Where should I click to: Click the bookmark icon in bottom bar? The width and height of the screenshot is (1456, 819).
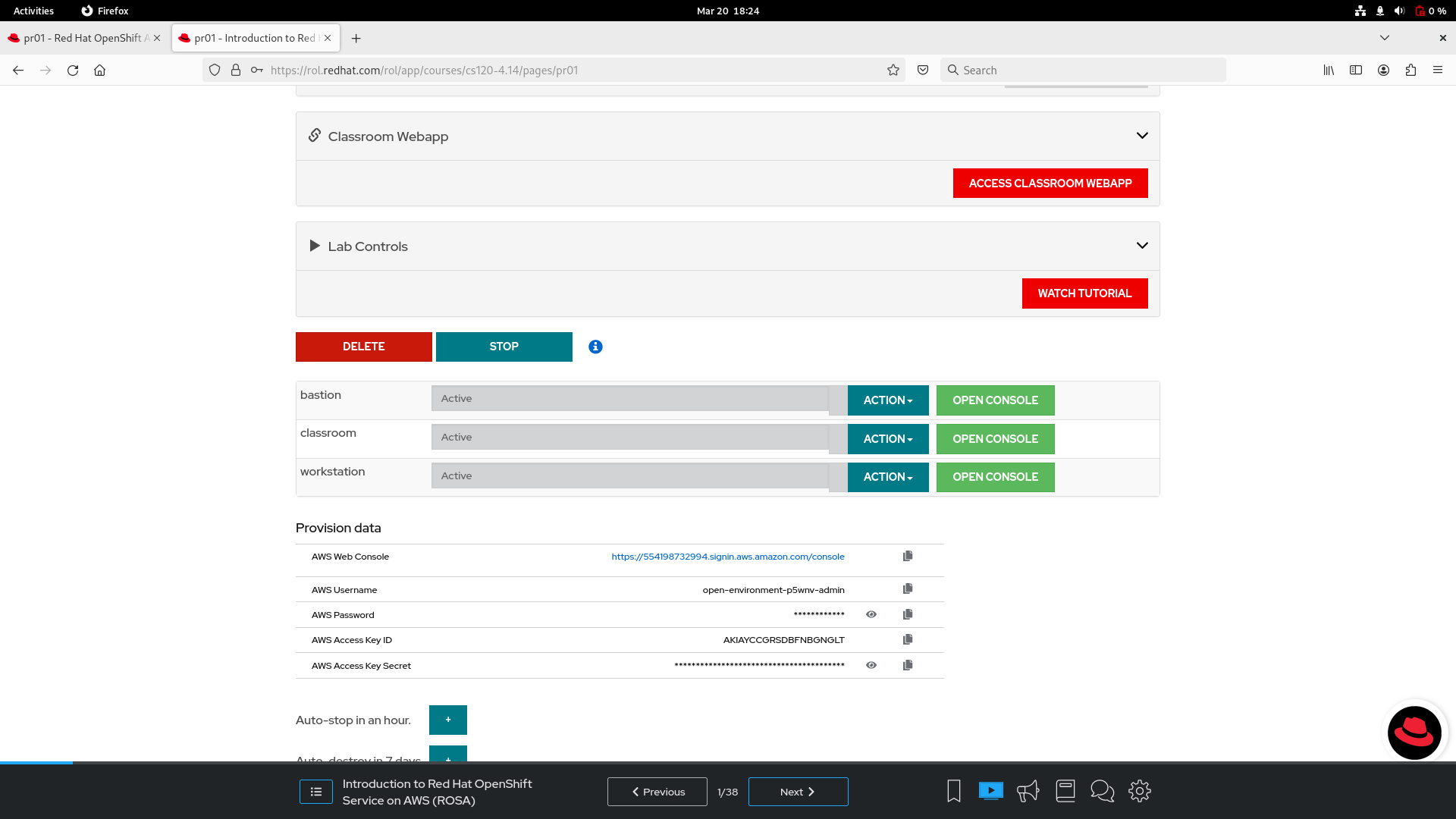[954, 791]
